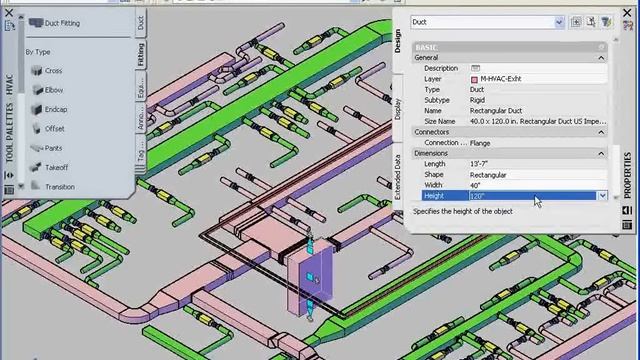640x360 pixels.
Task: Toggle auto-hide on Tool Palettes
Action: tap(9, 175)
